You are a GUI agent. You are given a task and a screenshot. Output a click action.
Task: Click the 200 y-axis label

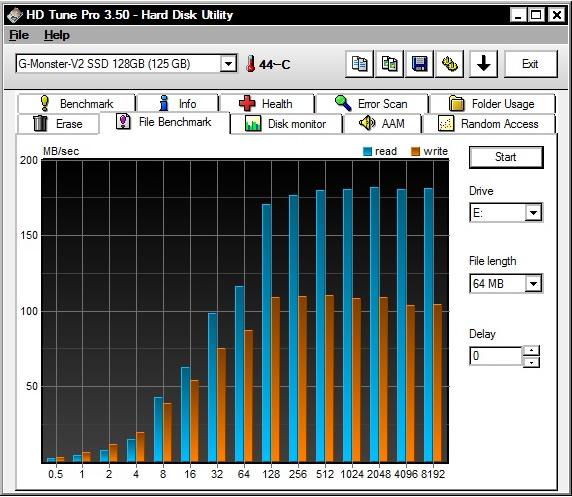tap(29, 160)
